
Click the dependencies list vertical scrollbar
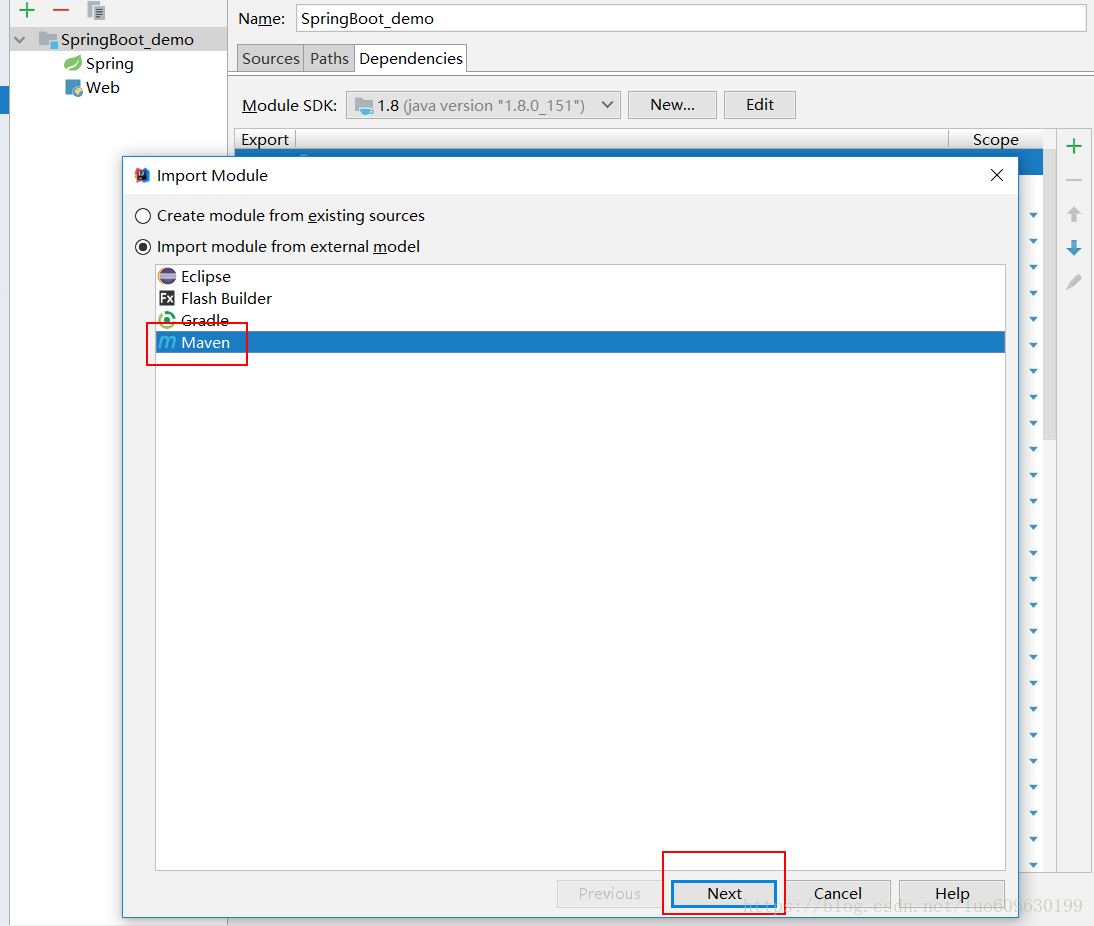pyautogui.click(x=1049, y=293)
